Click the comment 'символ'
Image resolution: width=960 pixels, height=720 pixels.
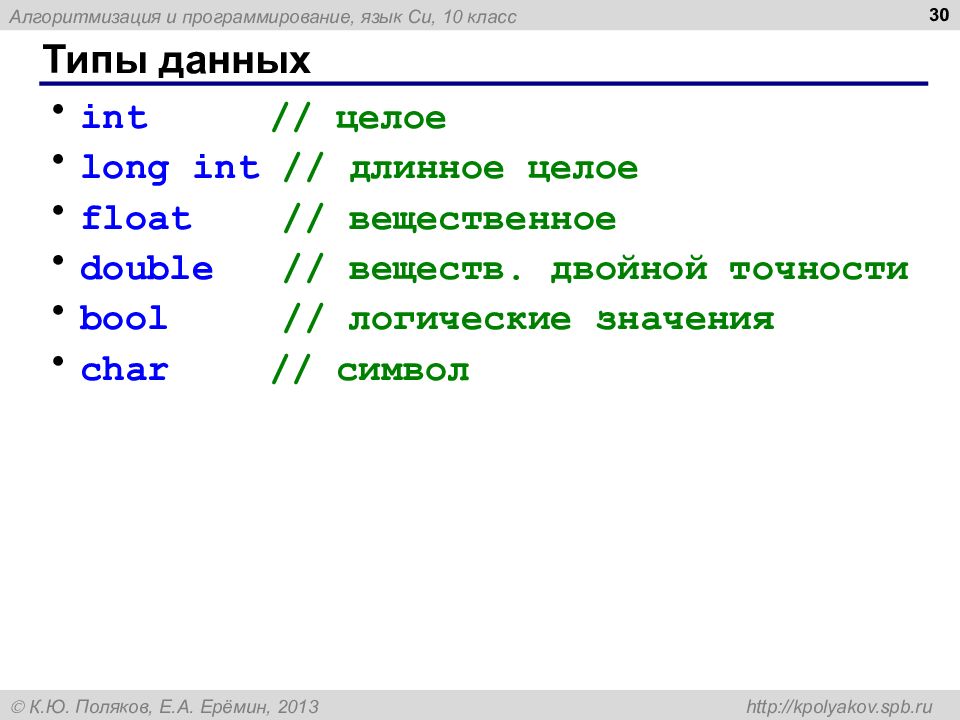click(403, 370)
